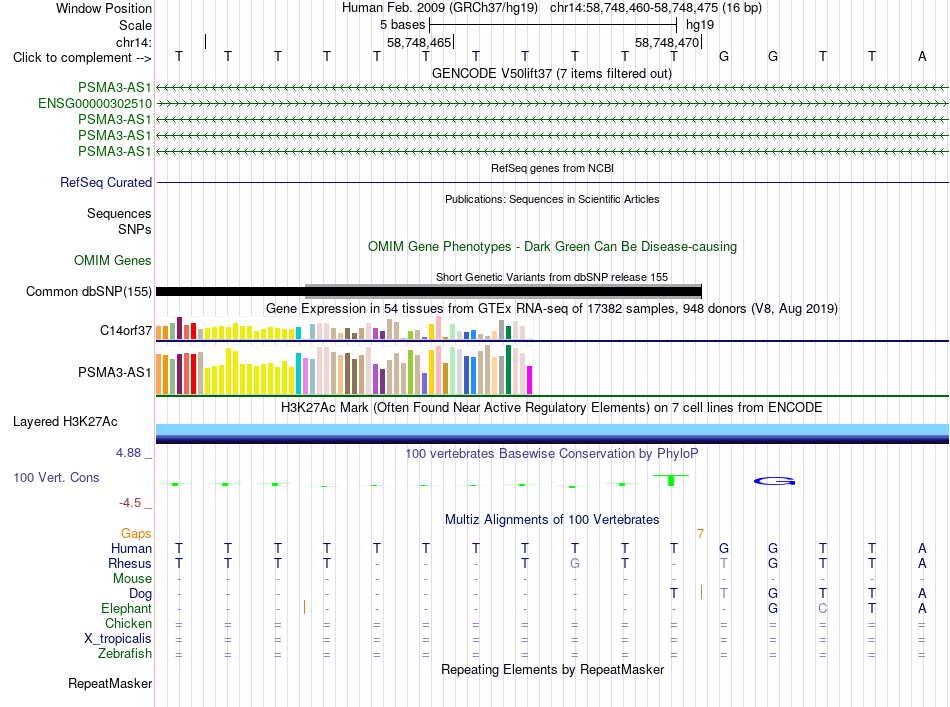Click the light blue H3K27Ac signal band
This screenshot has height=707, width=950.
552,430
